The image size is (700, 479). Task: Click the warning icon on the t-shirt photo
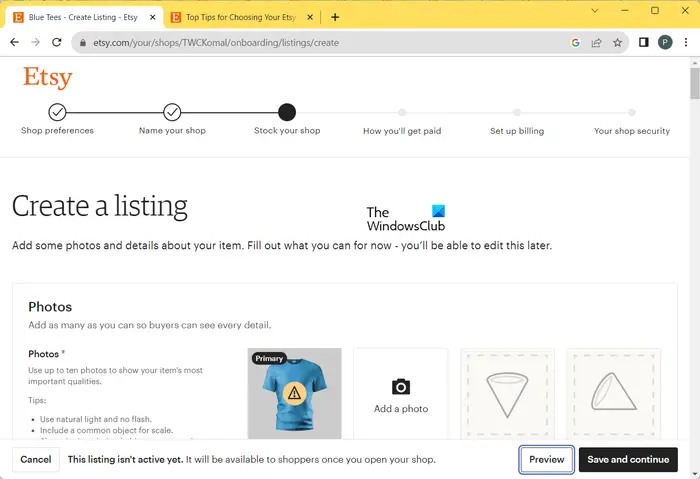click(294, 393)
